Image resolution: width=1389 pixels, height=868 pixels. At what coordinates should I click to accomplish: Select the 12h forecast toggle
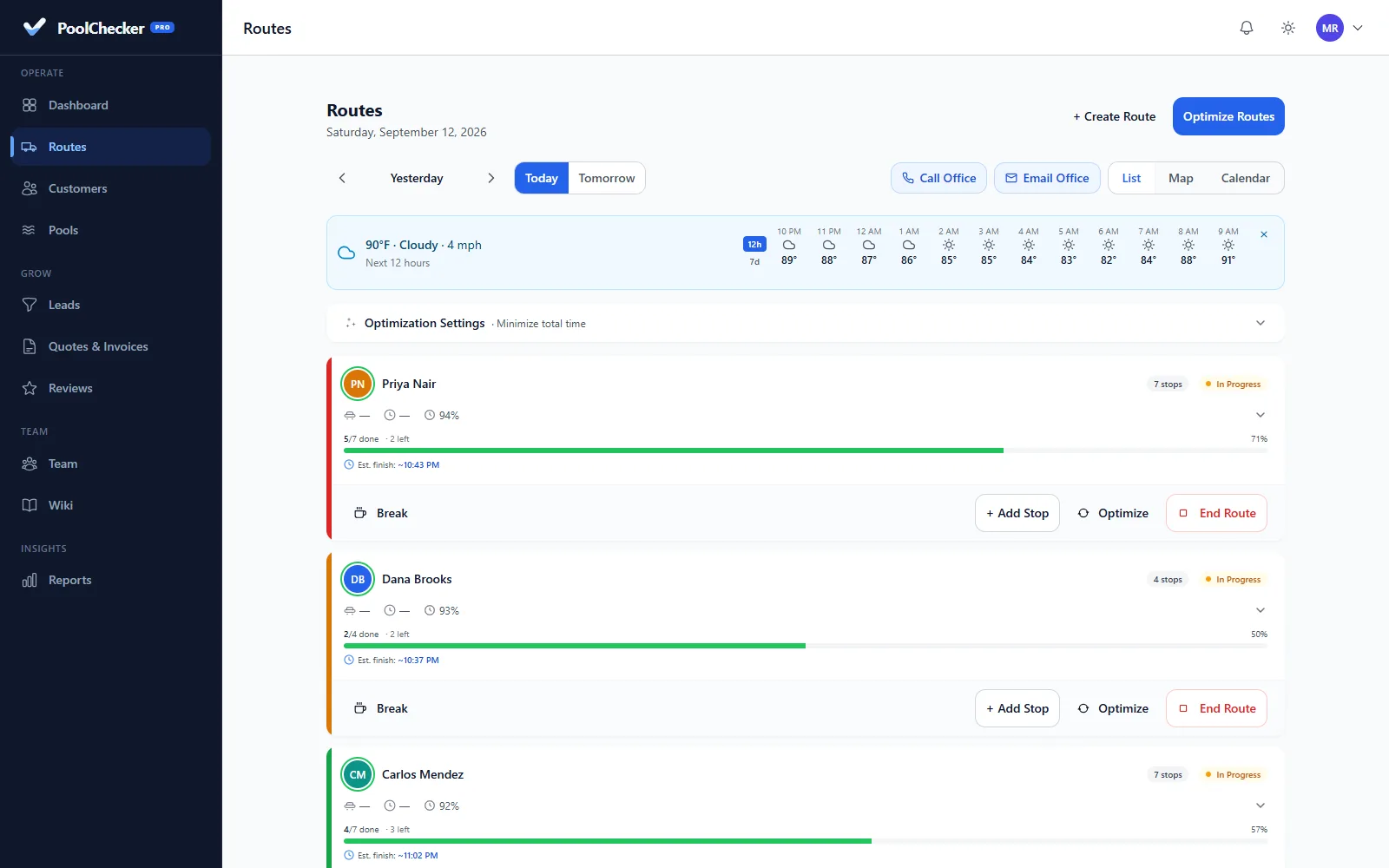(x=754, y=244)
